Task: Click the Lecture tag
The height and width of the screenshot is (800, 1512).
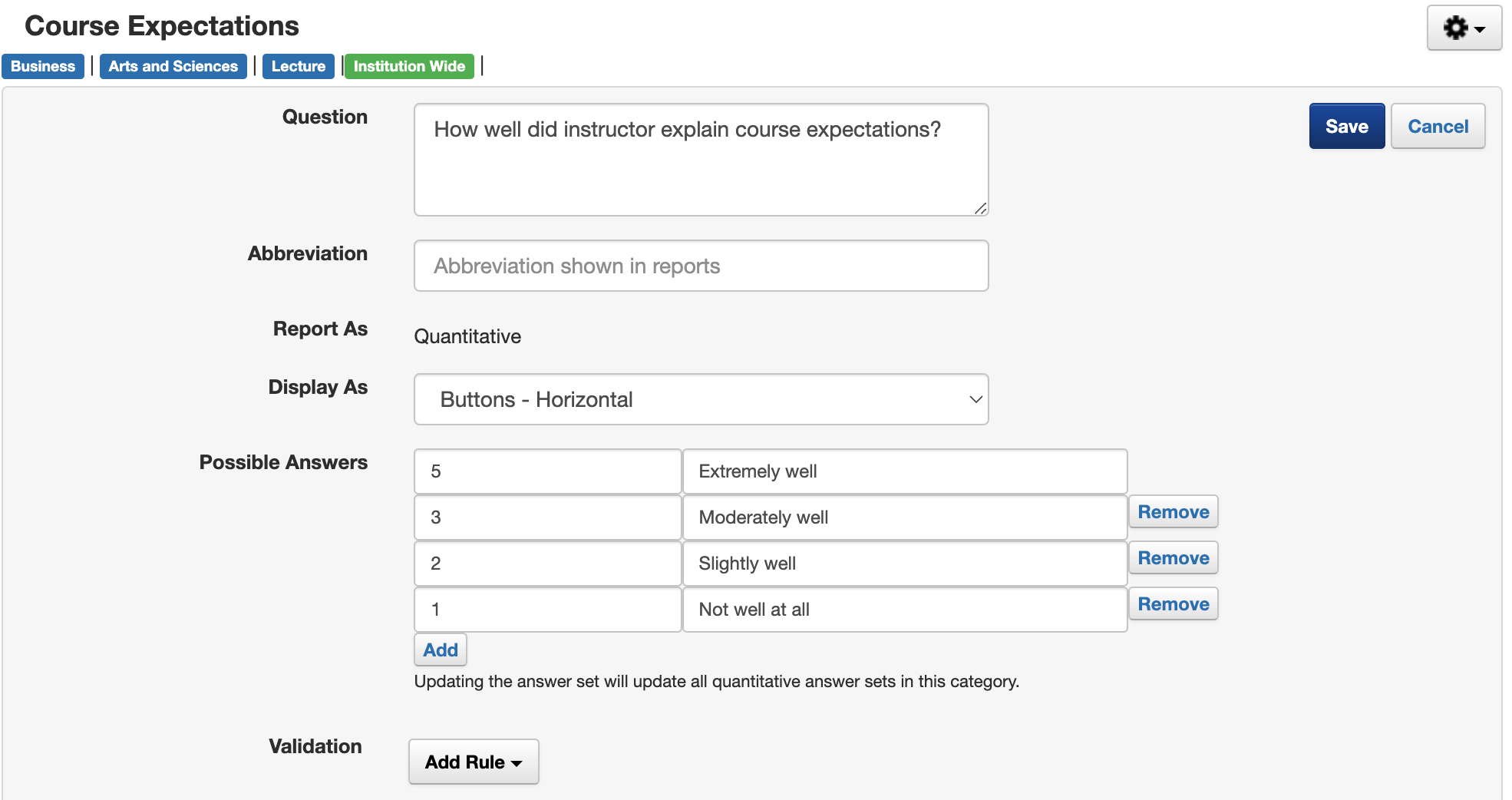Action: 298,67
